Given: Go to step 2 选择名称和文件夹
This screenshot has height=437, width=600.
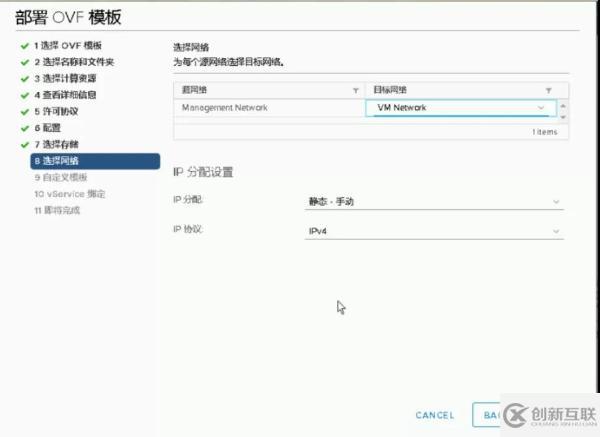Looking at the screenshot, I should 74,62.
